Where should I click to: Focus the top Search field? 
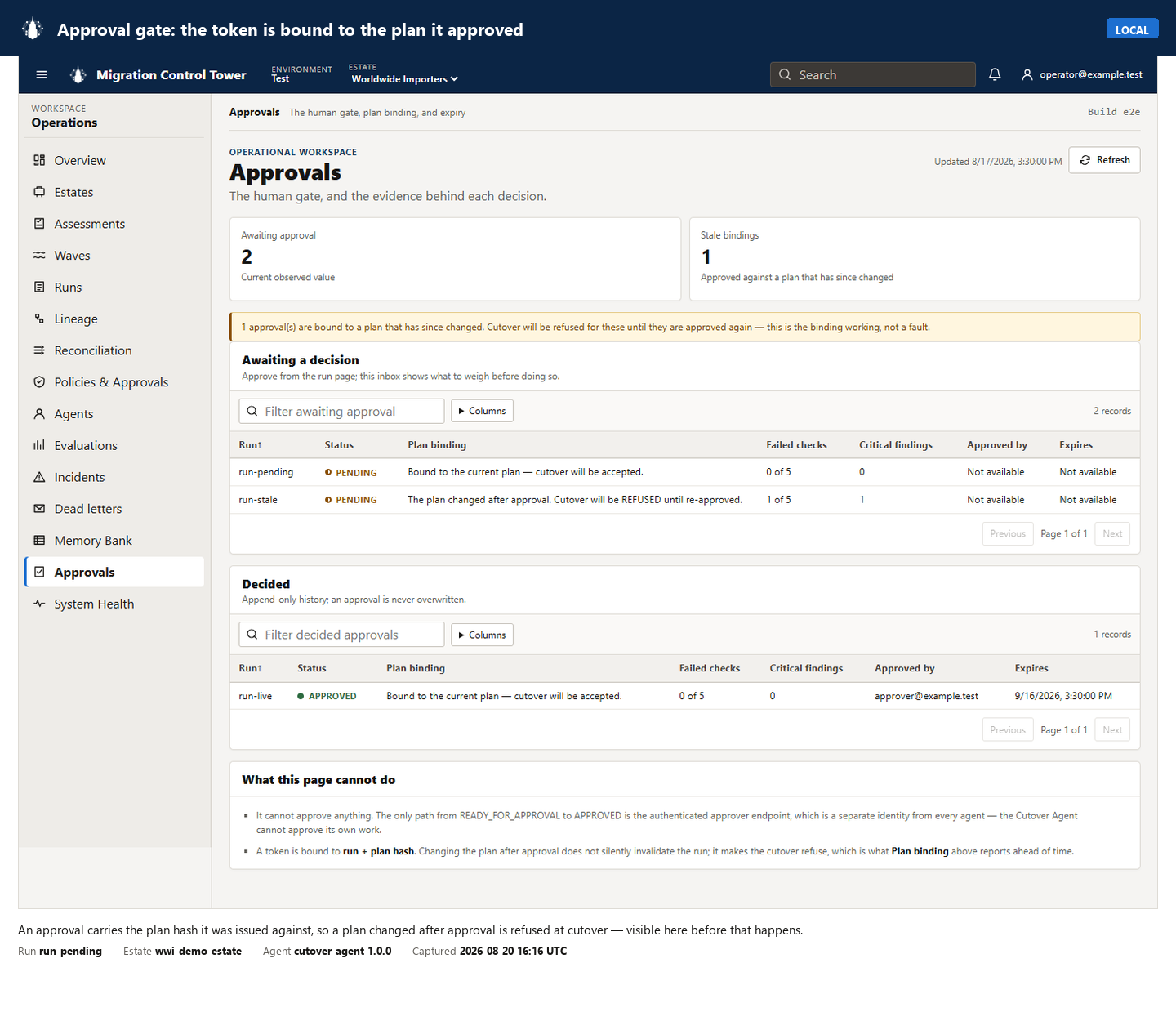872,74
